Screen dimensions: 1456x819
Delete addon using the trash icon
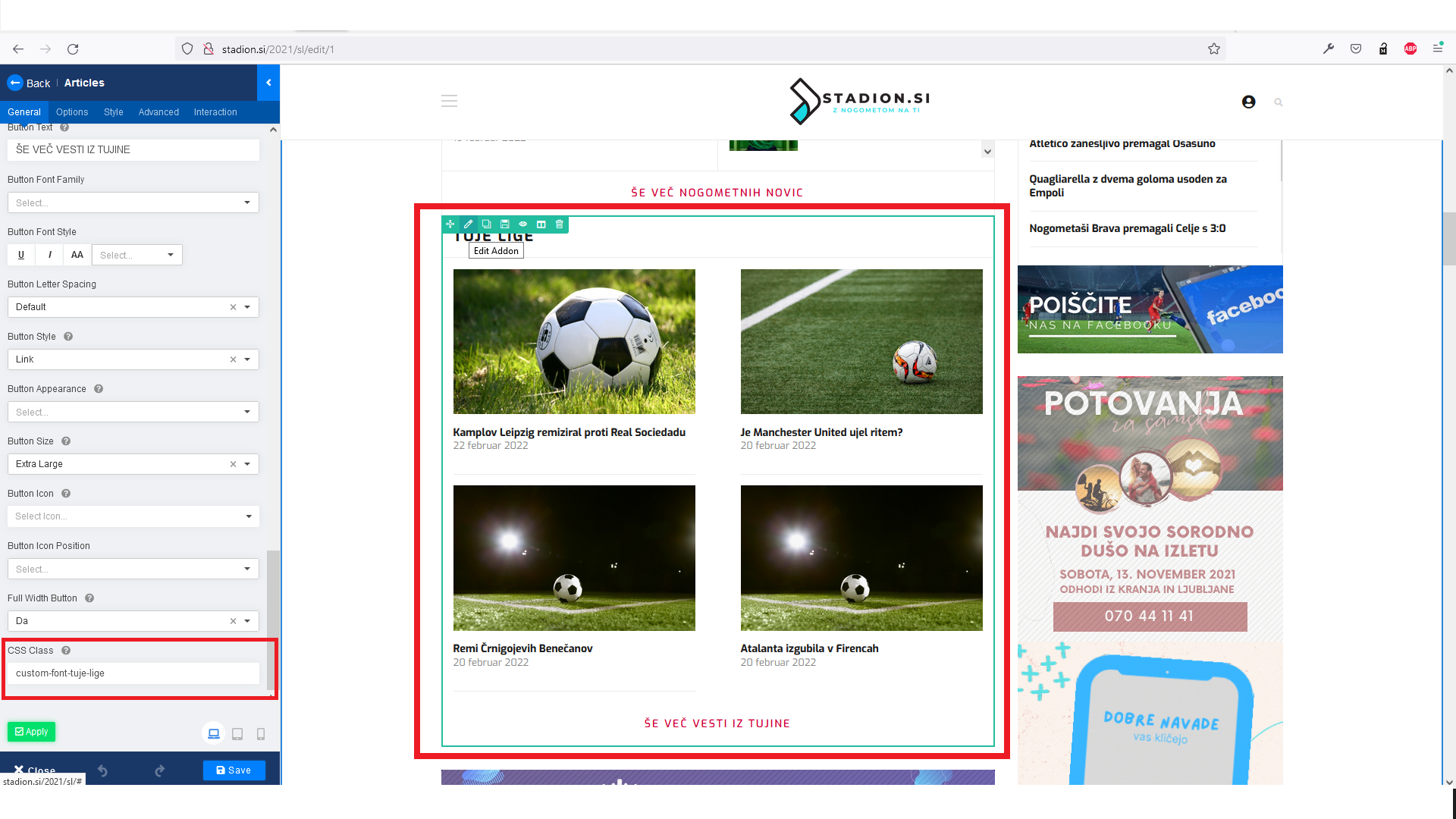point(560,224)
